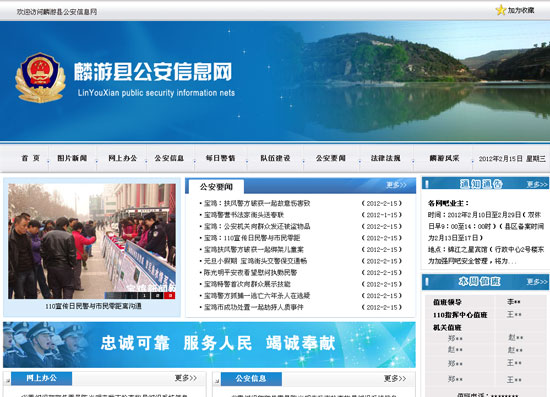Open 公安信息 in navigation bar
The image size is (550, 397).
point(169,158)
